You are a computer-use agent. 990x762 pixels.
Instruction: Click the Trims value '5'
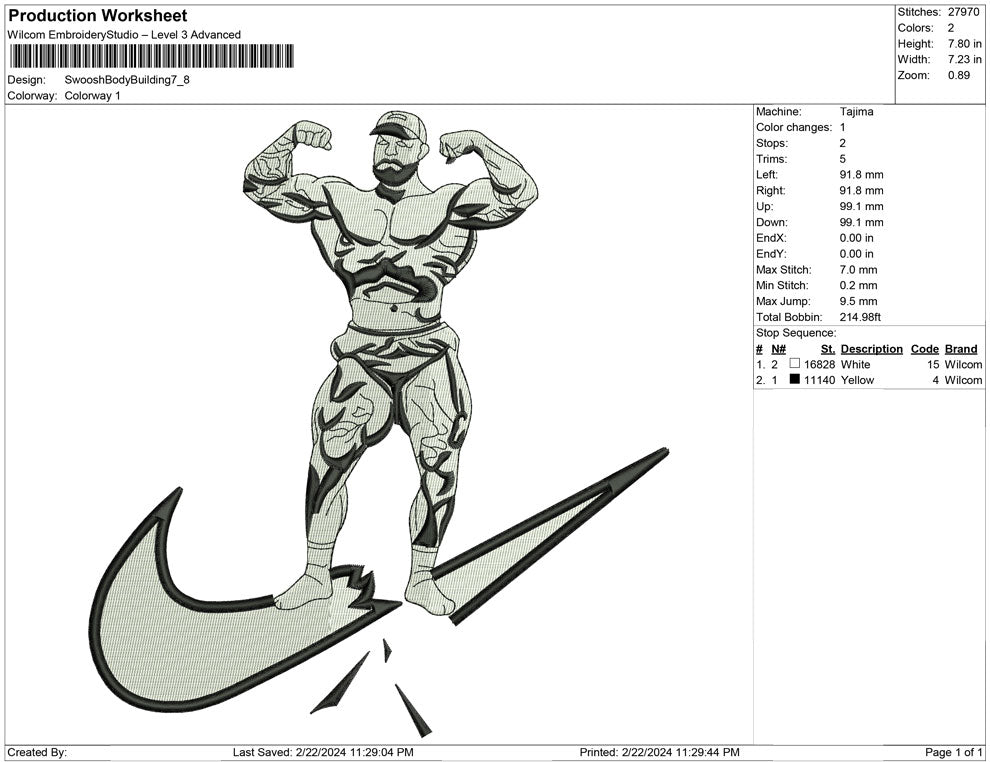[x=842, y=159]
